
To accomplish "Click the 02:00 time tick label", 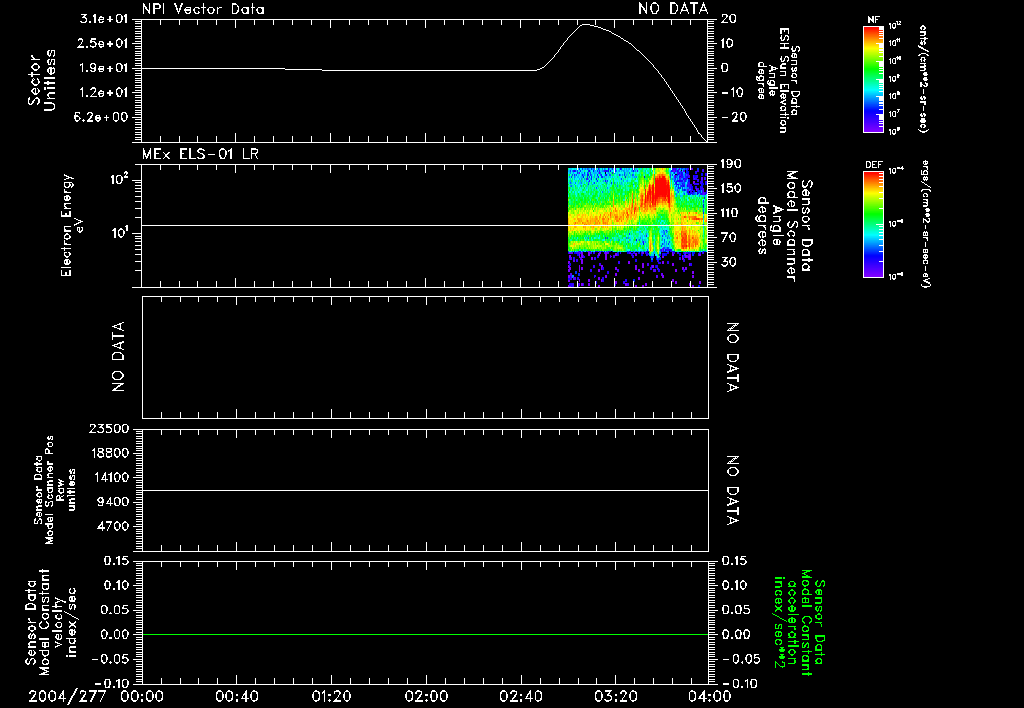I will (x=426, y=696).
